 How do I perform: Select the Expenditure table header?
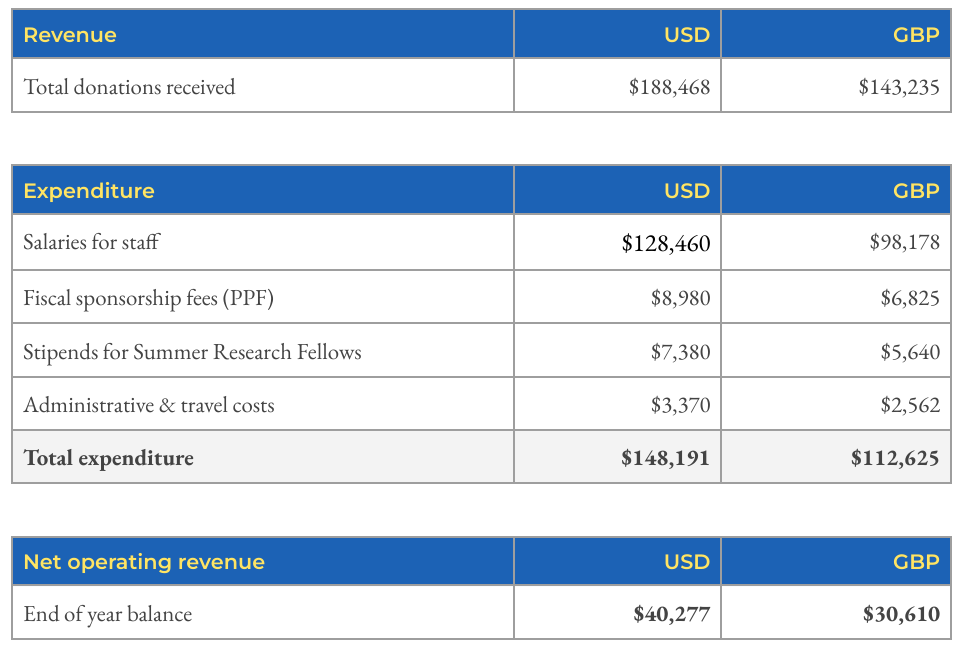(x=89, y=191)
